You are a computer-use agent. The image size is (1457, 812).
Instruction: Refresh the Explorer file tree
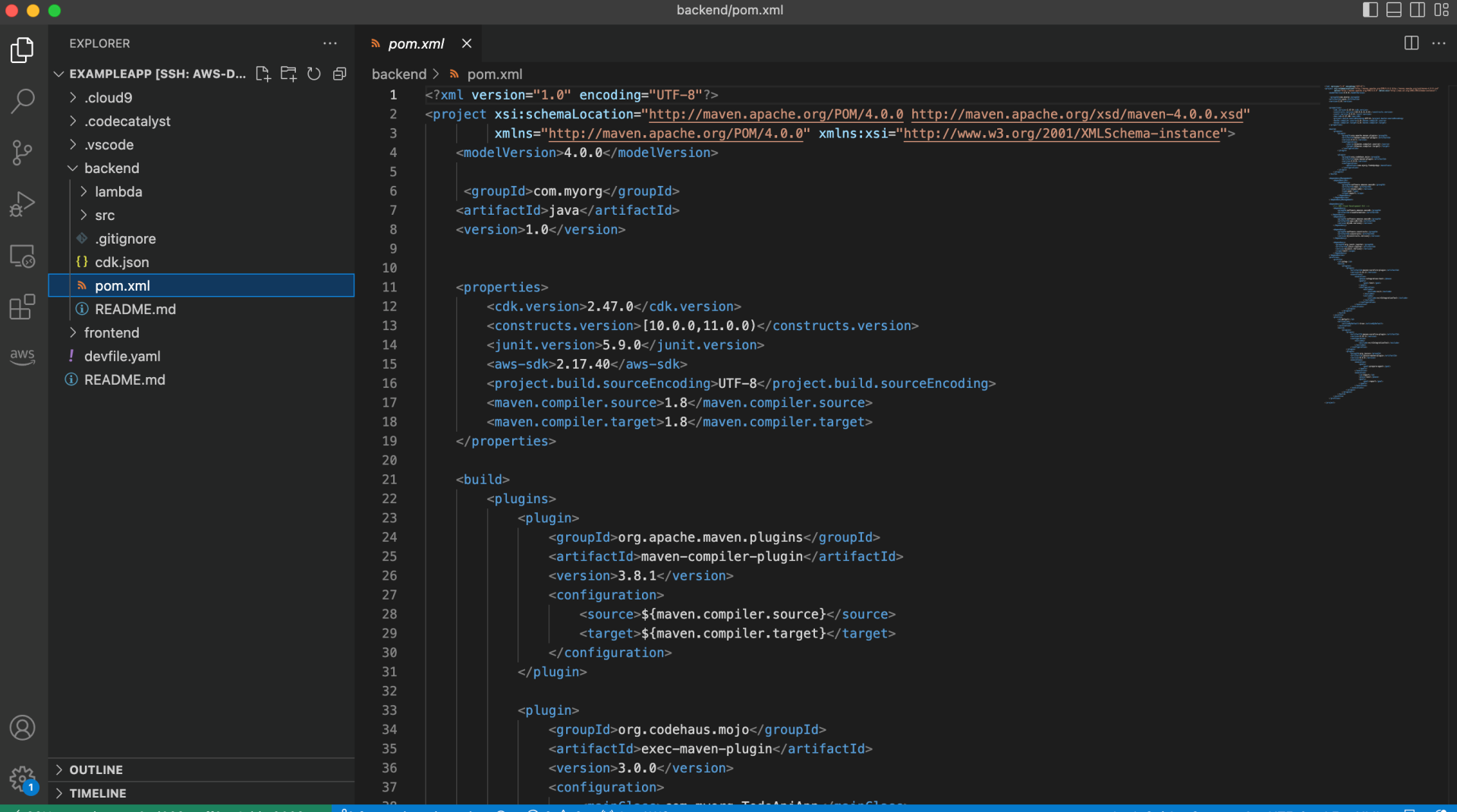pos(314,74)
